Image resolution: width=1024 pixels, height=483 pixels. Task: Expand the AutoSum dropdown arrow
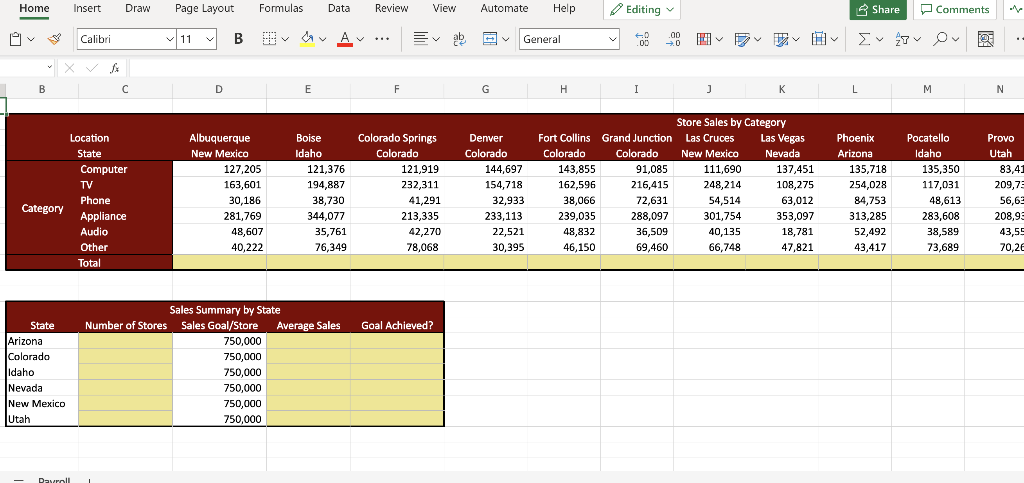[x=879, y=39]
